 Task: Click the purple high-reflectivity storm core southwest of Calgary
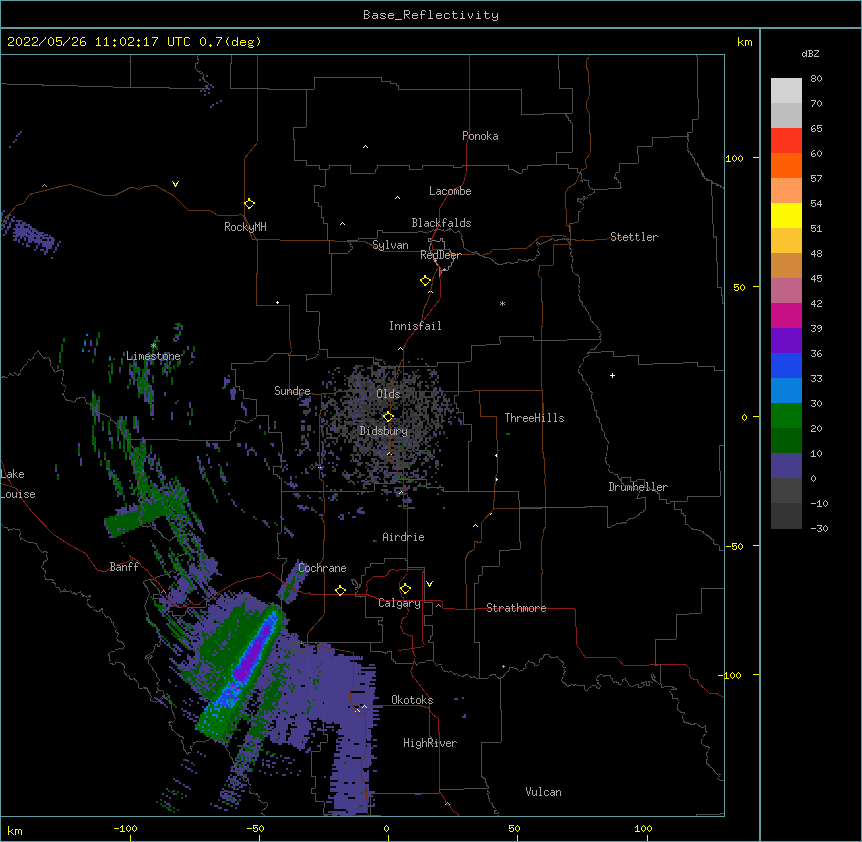(253, 652)
